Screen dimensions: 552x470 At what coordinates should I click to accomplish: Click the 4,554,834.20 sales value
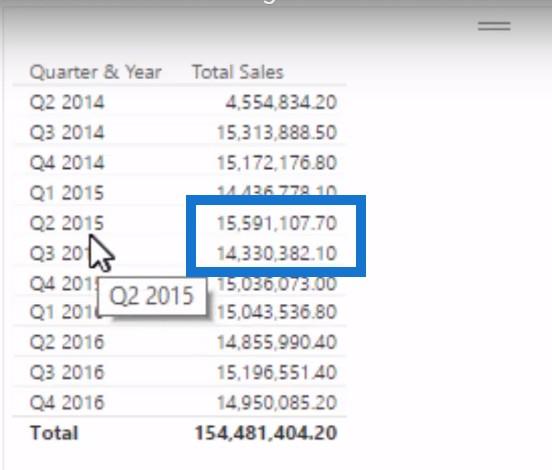point(281,102)
